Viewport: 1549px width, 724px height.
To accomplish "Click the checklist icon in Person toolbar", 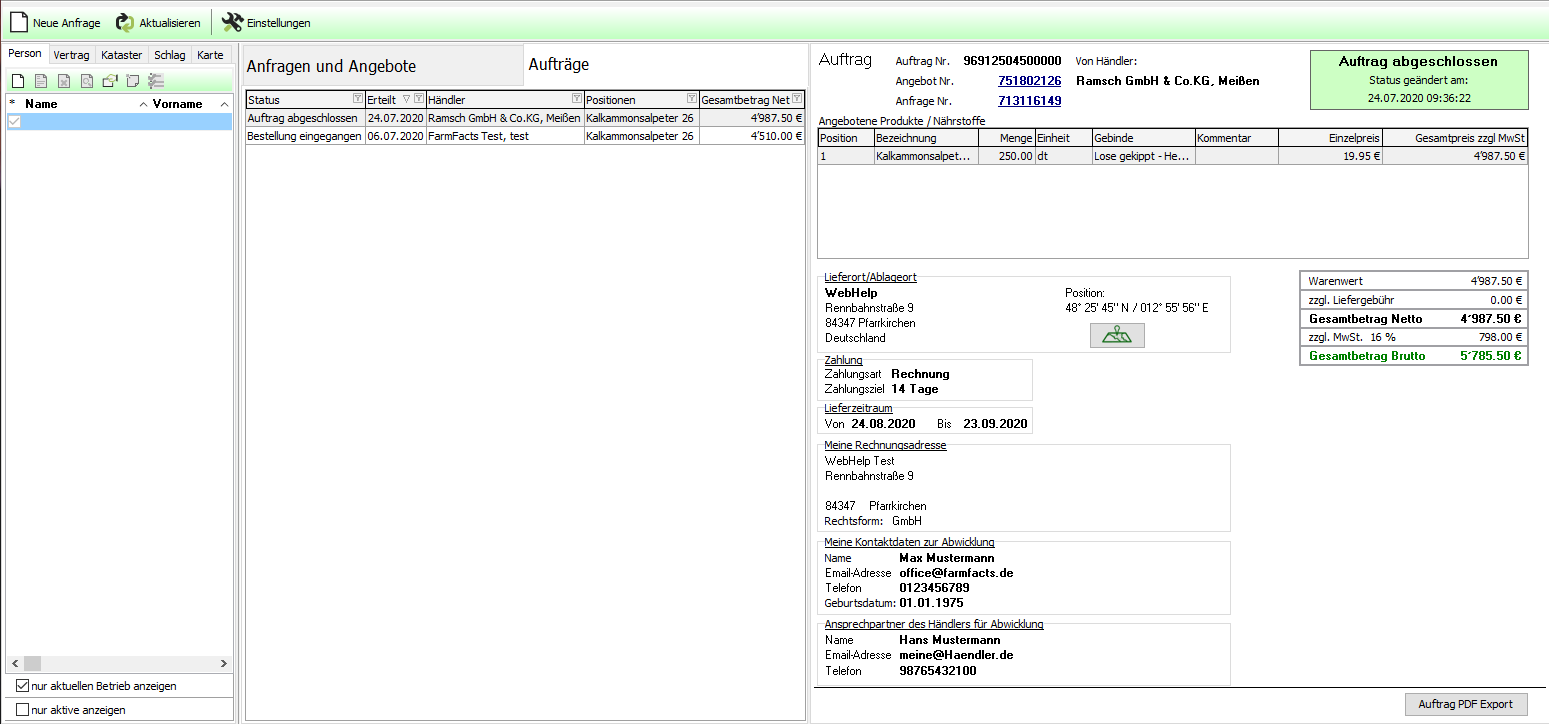I will tap(155, 81).
